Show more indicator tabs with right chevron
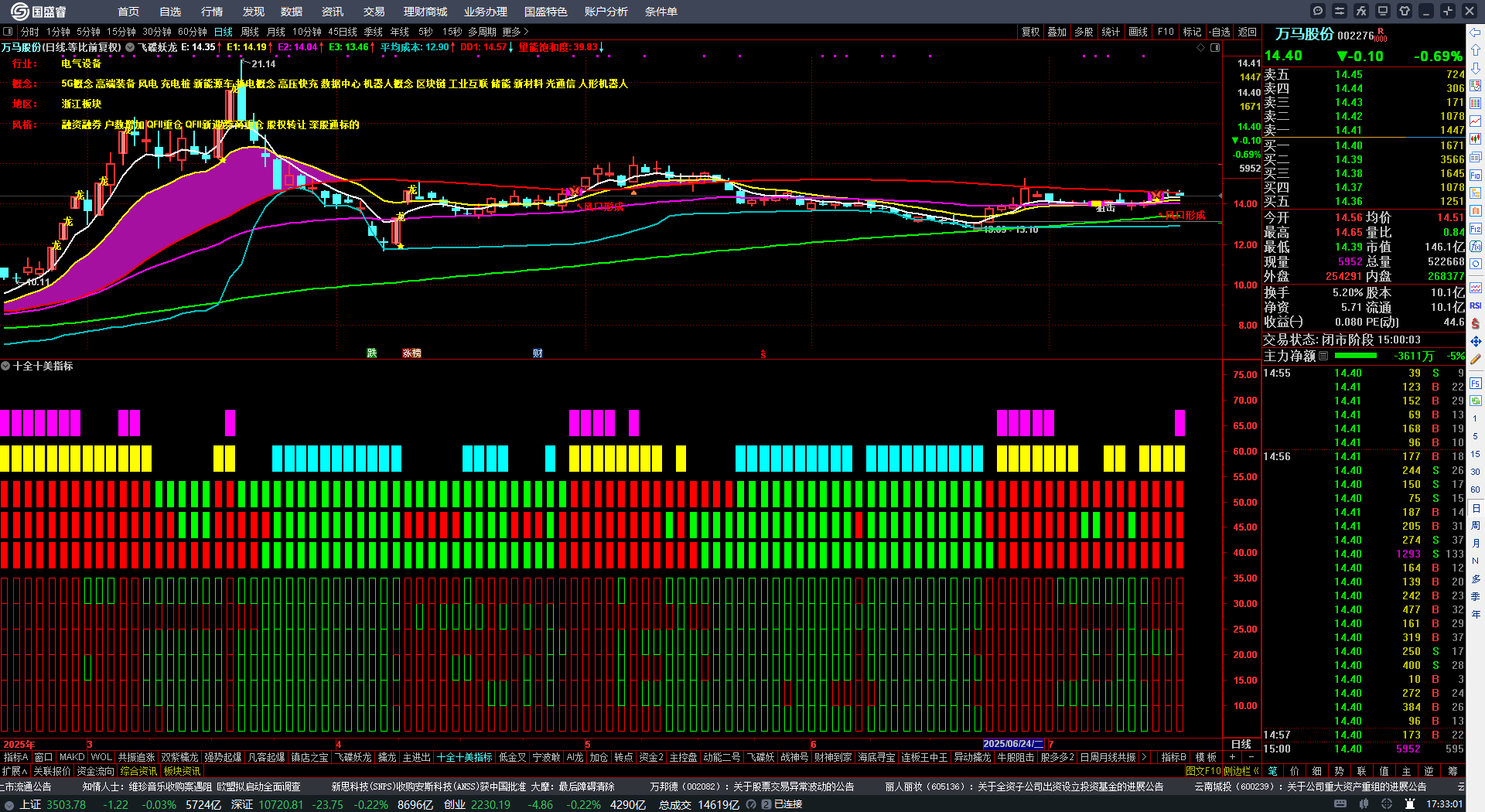1485x812 pixels. [x=1144, y=757]
